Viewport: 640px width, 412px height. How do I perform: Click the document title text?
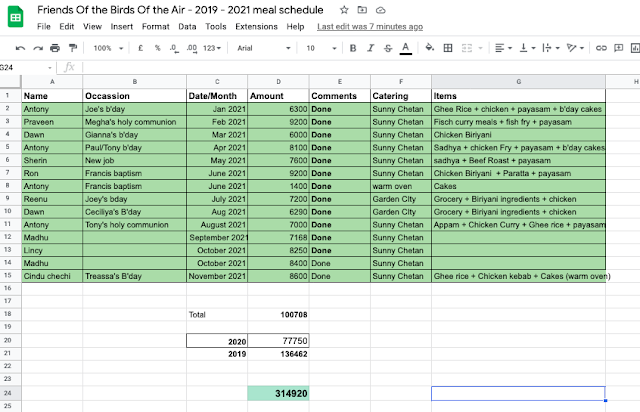pyautogui.click(x=180, y=10)
